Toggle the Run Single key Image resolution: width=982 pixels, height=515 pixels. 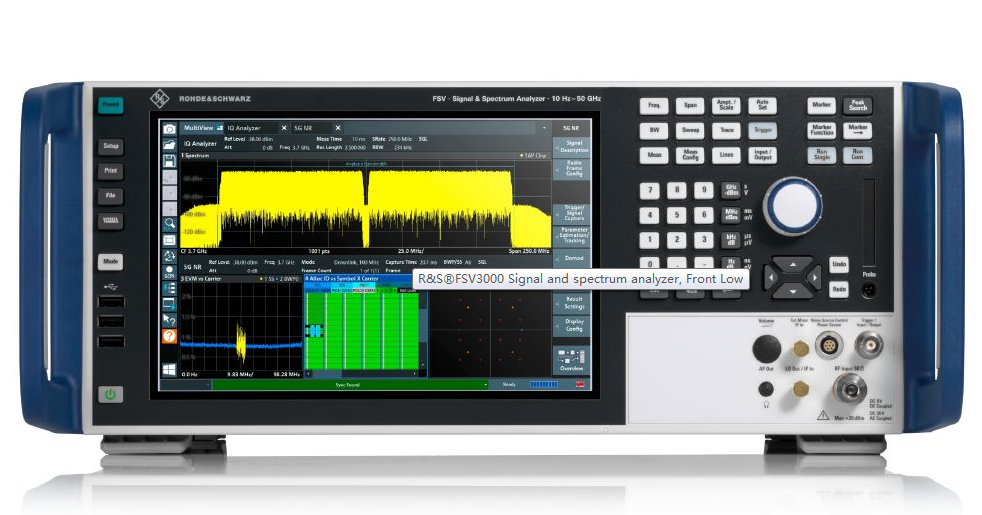[822, 155]
